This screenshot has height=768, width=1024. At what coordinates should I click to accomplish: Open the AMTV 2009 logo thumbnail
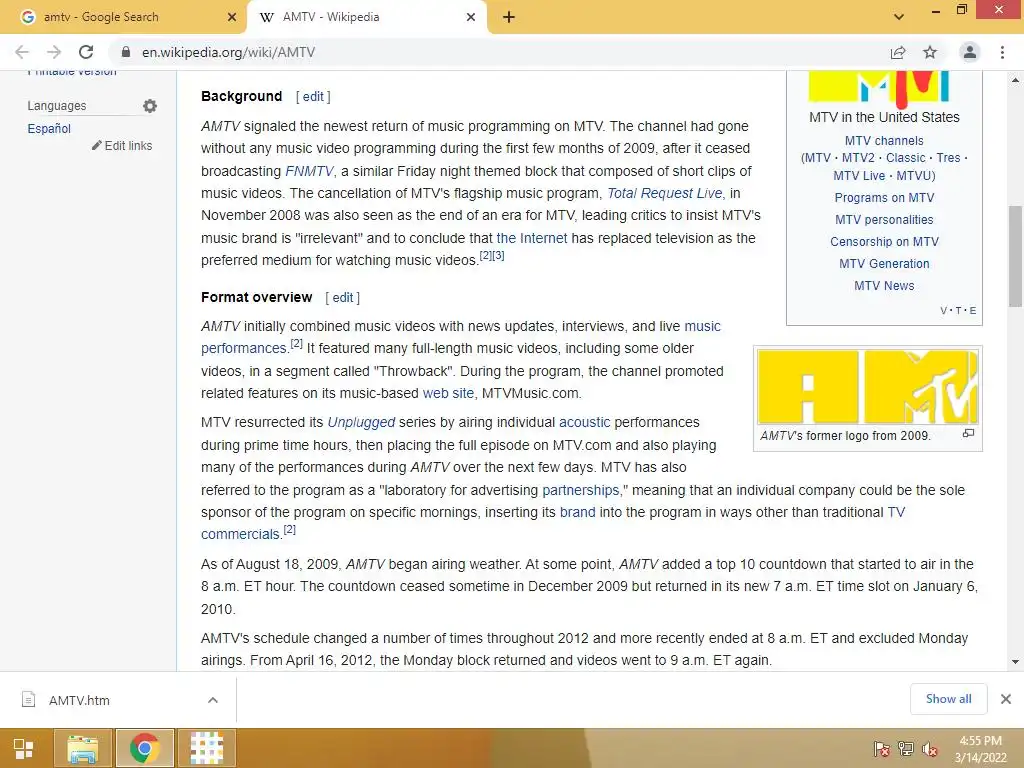pyautogui.click(x=867, y=387)
